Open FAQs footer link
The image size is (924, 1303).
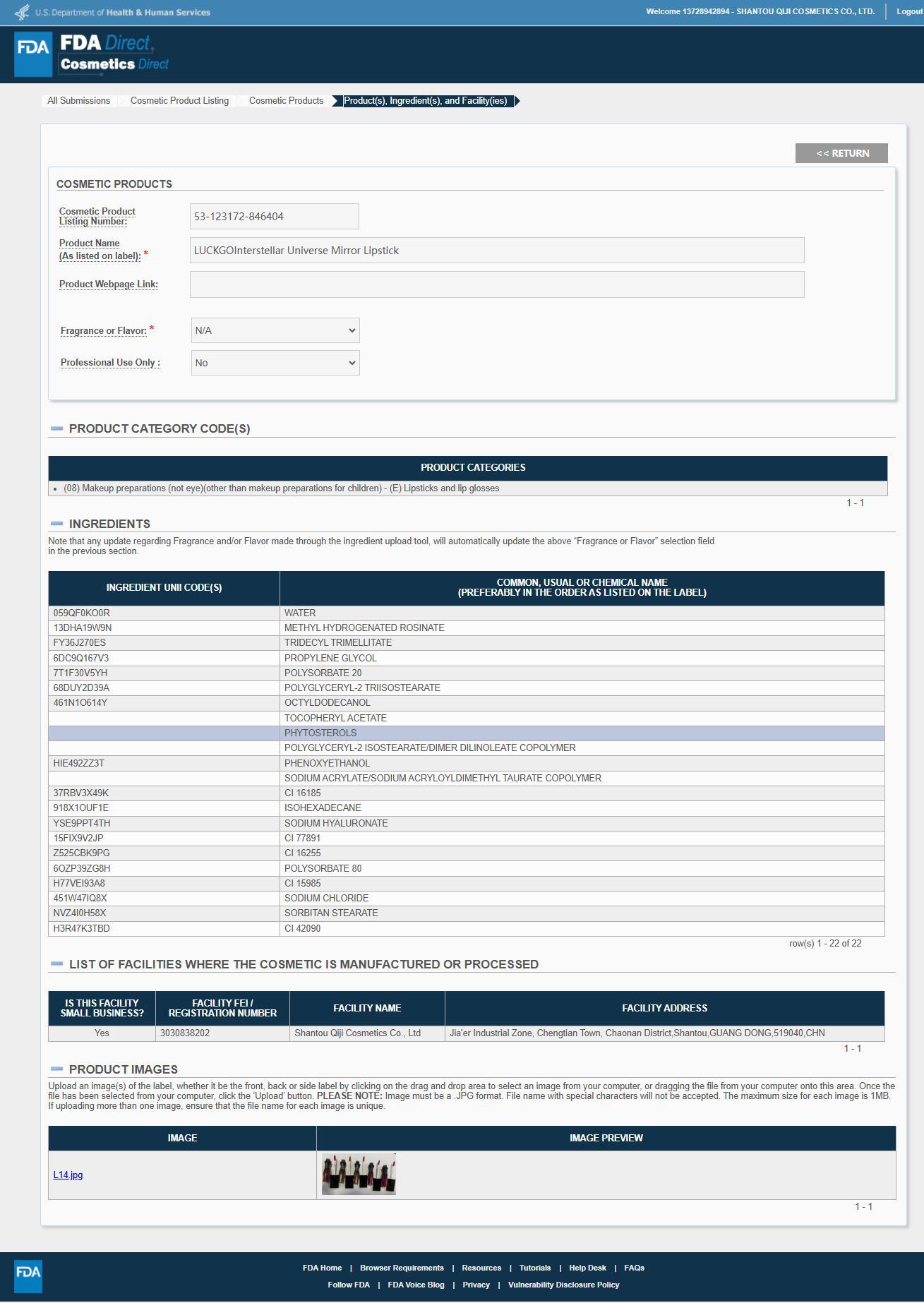[x=634, y=1268]
